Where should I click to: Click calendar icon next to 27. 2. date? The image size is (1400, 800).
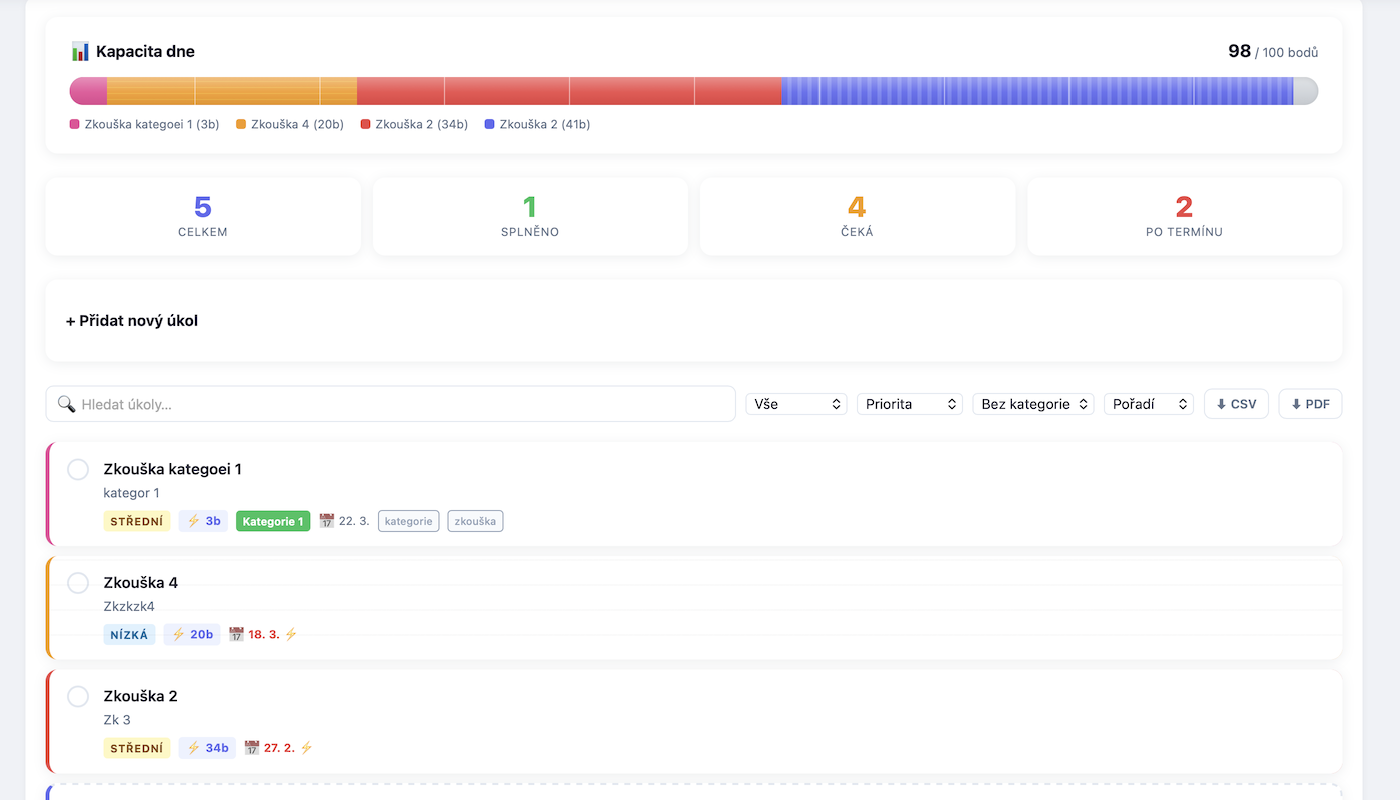tap(252, 747)
